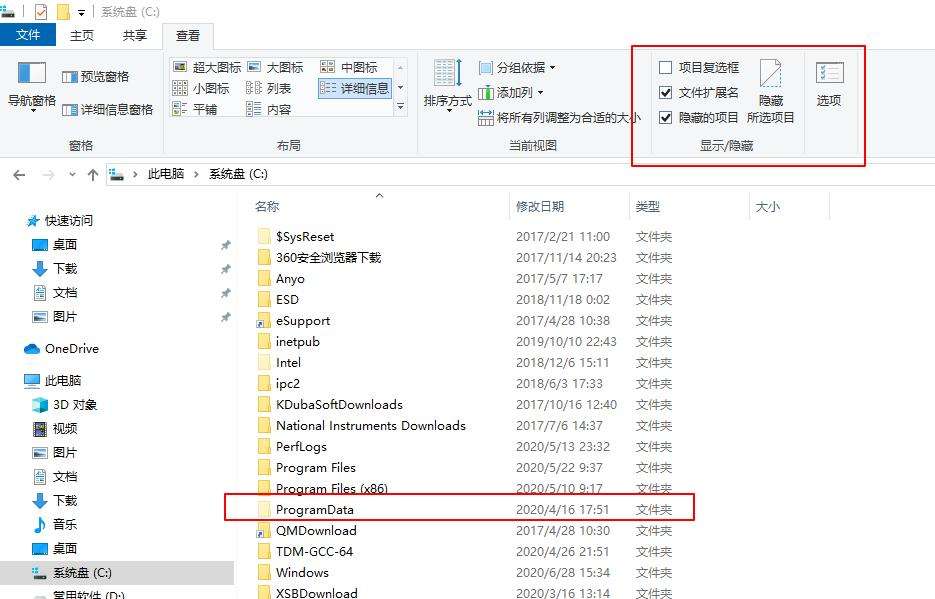The image size is (935, 599).
Task: Open the recent locations dropdown arrow
Action: click(72, 175)
